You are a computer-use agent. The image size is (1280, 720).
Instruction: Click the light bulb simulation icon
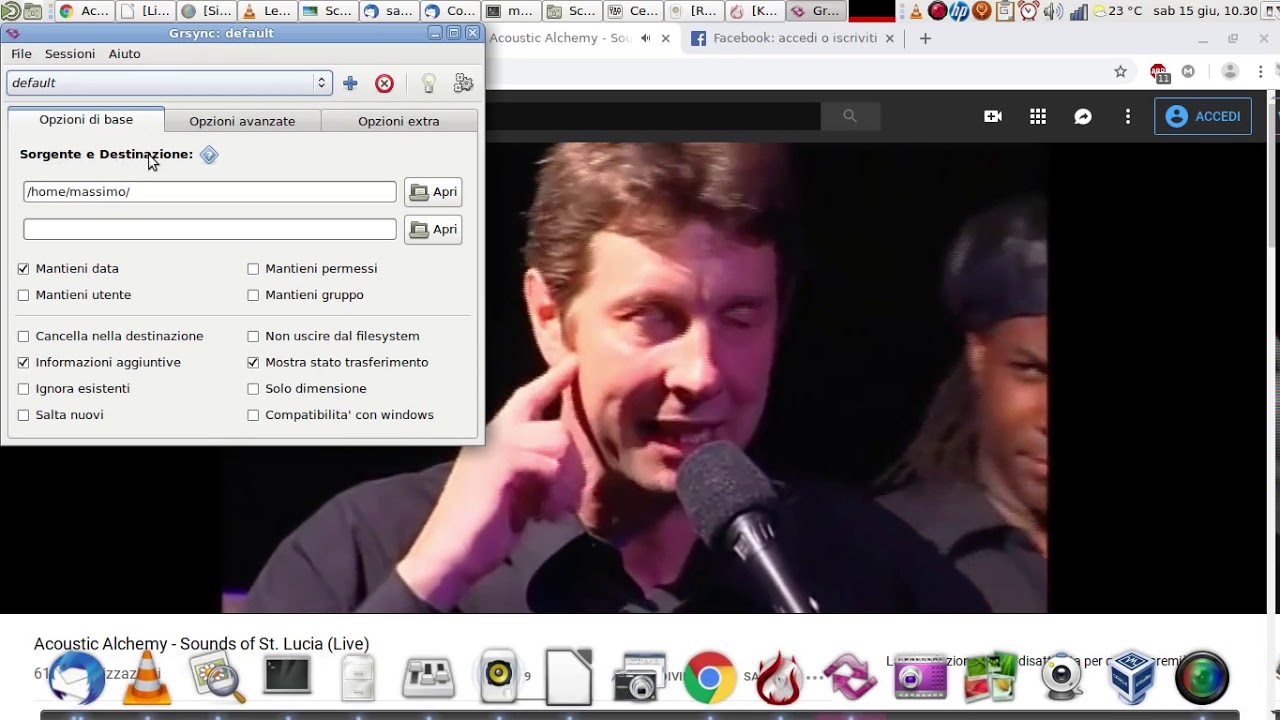[429, 84]
